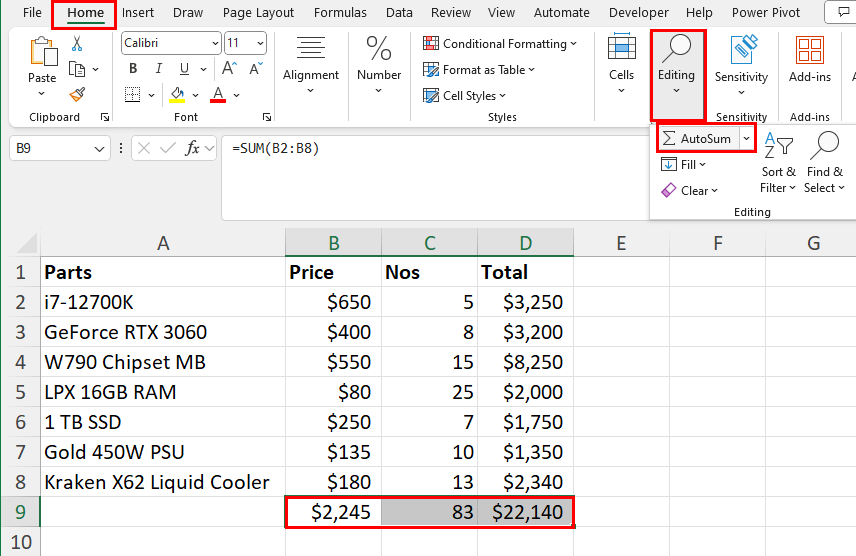
Task: Decrease font size with small A icon
Action: 255,68
